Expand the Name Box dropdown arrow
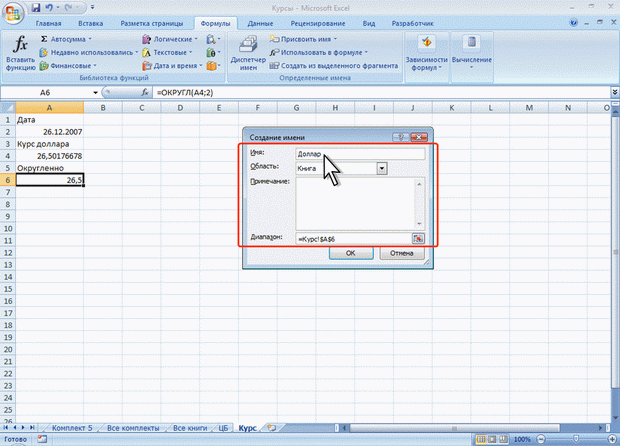 [95, 93]
